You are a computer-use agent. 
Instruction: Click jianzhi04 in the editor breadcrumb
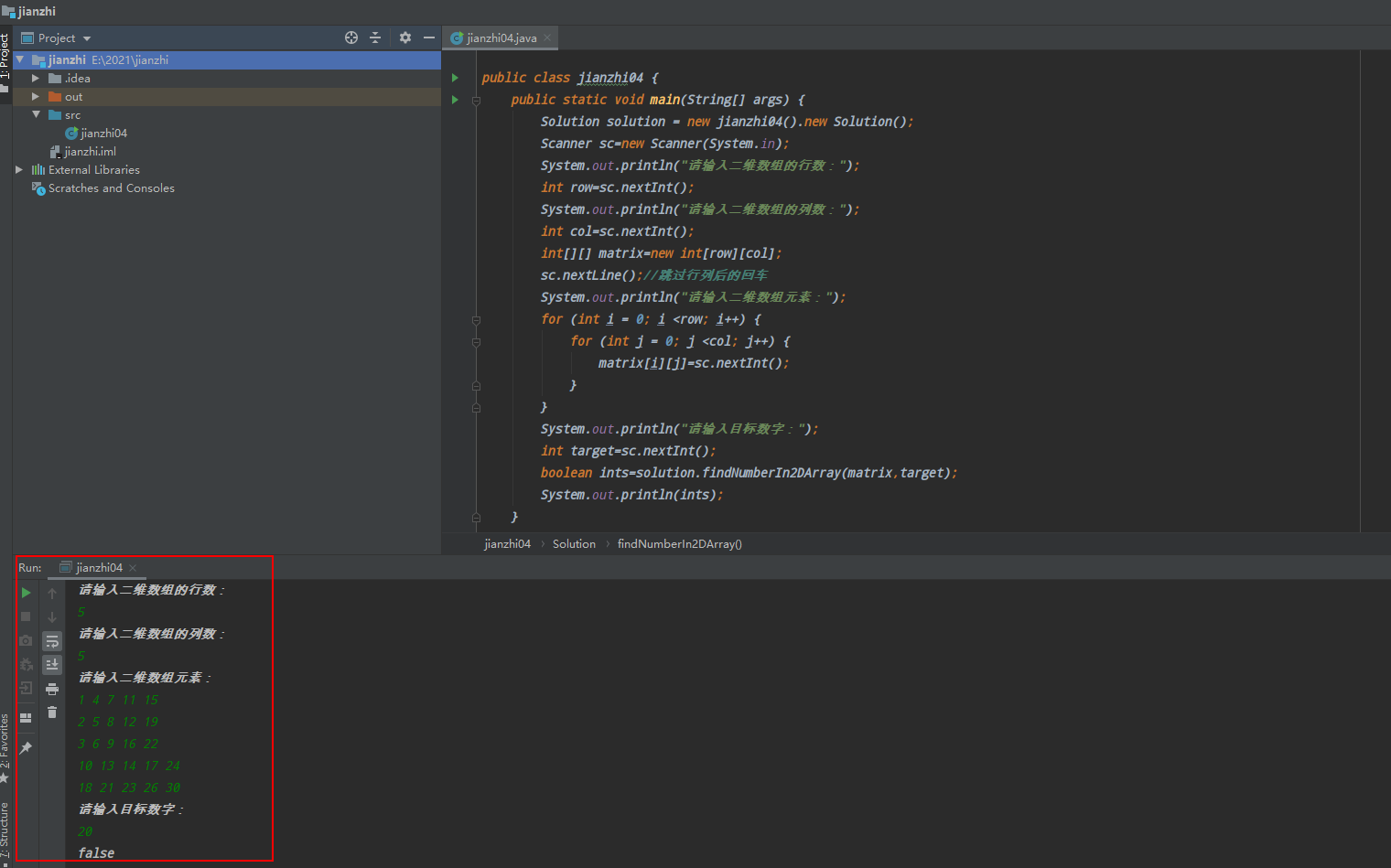pos(507,543)
